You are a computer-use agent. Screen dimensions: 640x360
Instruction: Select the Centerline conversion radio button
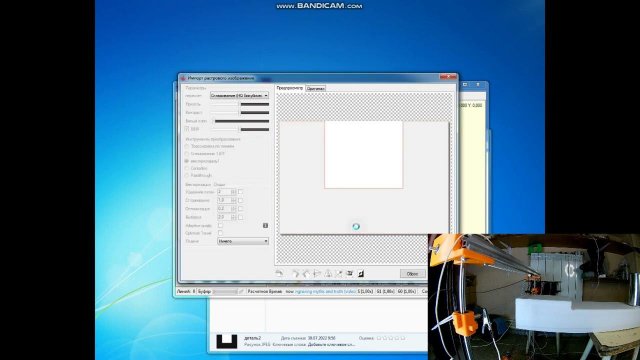pos(187,168)
